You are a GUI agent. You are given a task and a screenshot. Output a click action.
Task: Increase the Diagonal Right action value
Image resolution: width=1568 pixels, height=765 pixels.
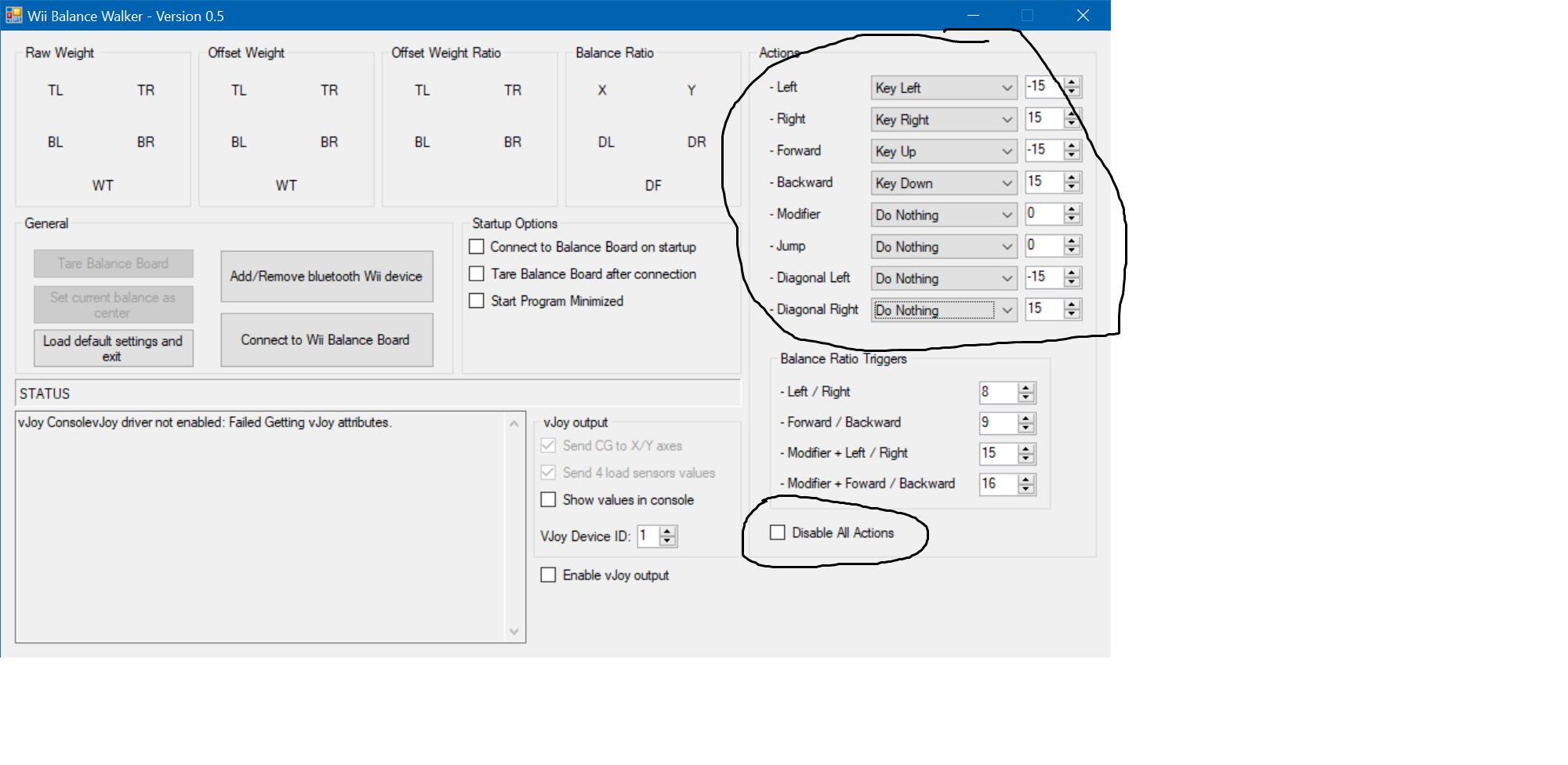click(1072, 305)
